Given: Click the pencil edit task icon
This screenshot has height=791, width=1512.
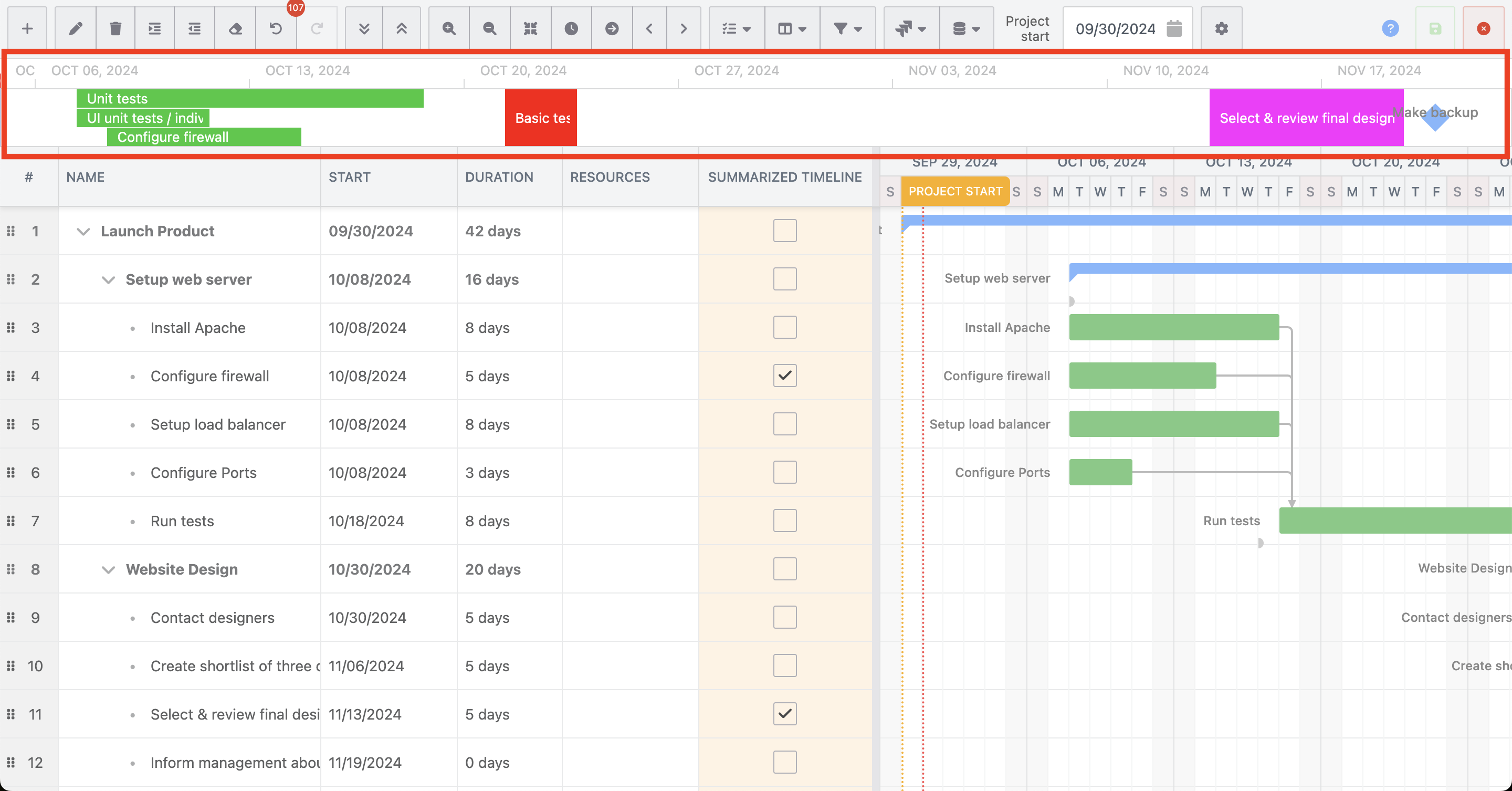Looking at the screenshot, I should pos(76,28).
